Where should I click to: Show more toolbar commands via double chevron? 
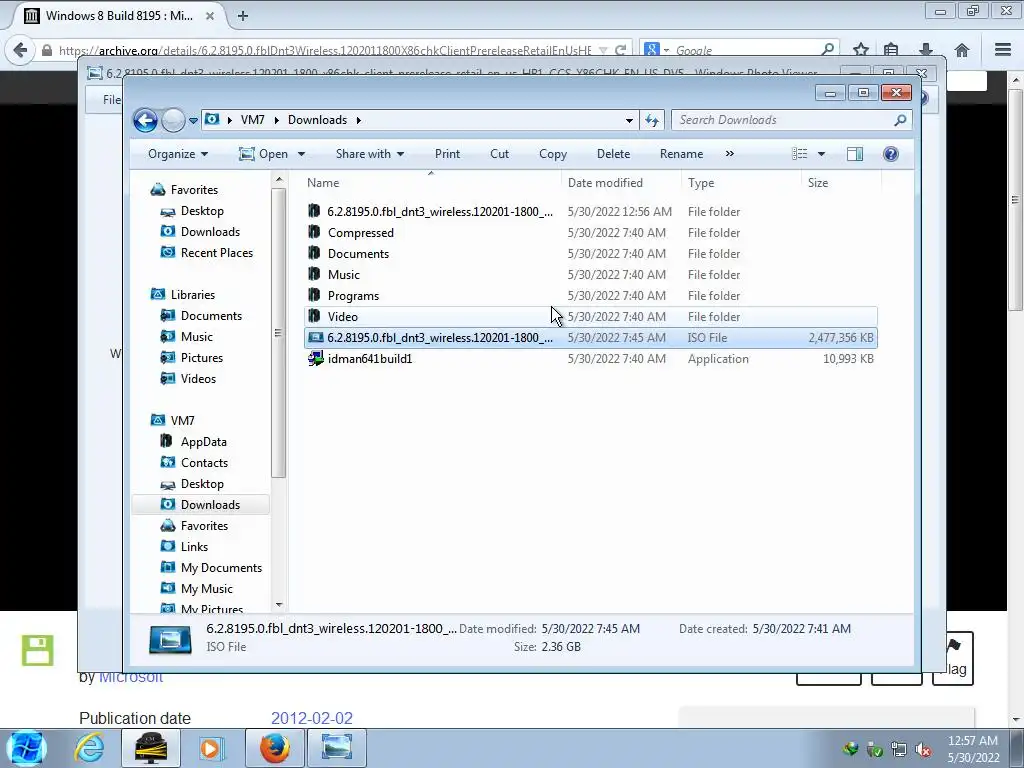(x=729, y=154)
